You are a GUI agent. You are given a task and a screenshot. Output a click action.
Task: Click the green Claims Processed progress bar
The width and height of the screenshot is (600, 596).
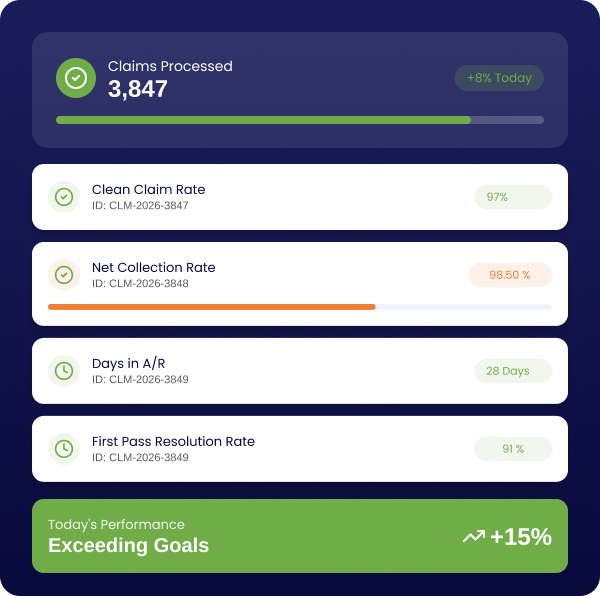263,120
